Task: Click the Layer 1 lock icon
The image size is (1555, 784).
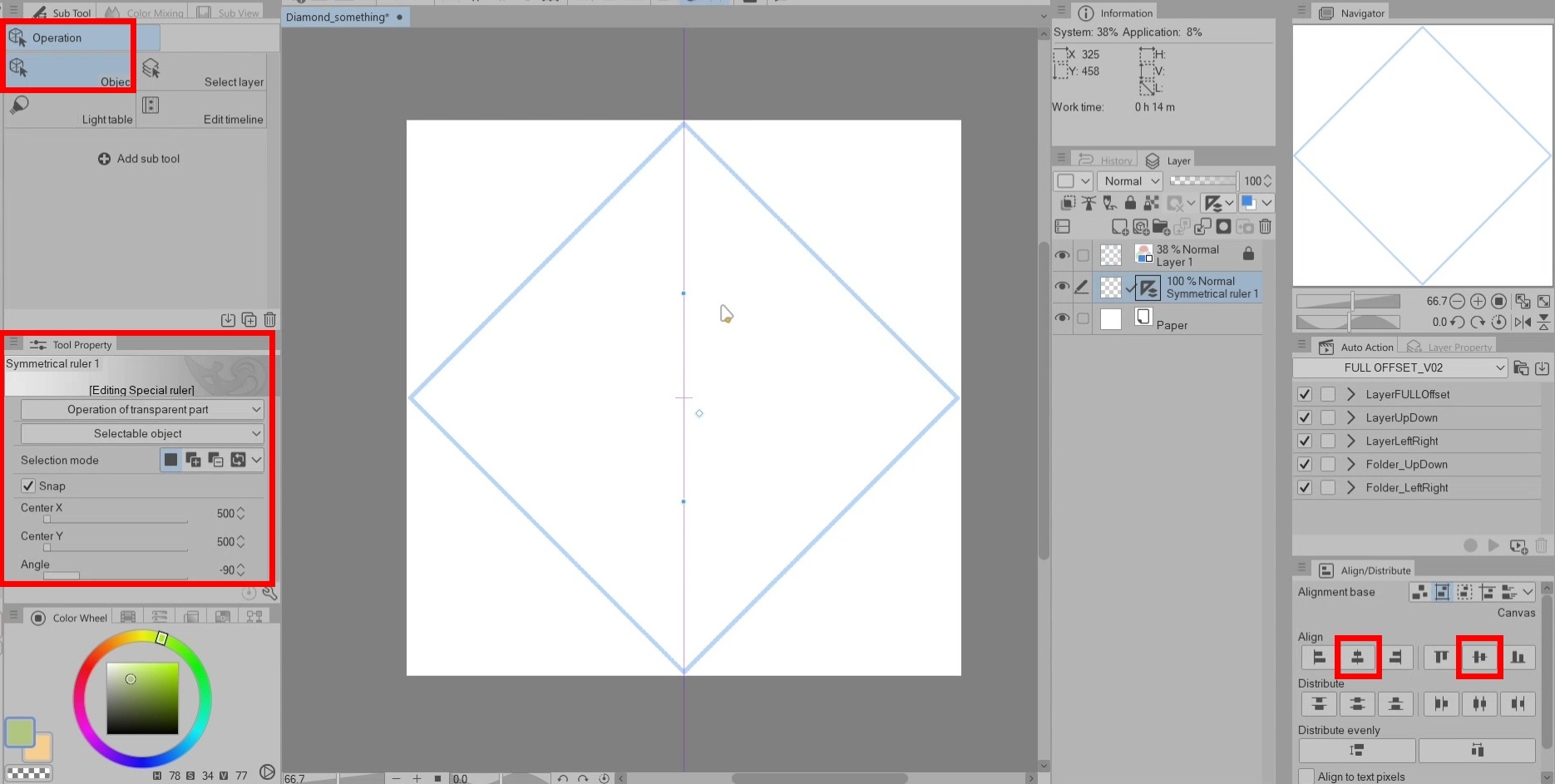Action: click(1247, 254)
